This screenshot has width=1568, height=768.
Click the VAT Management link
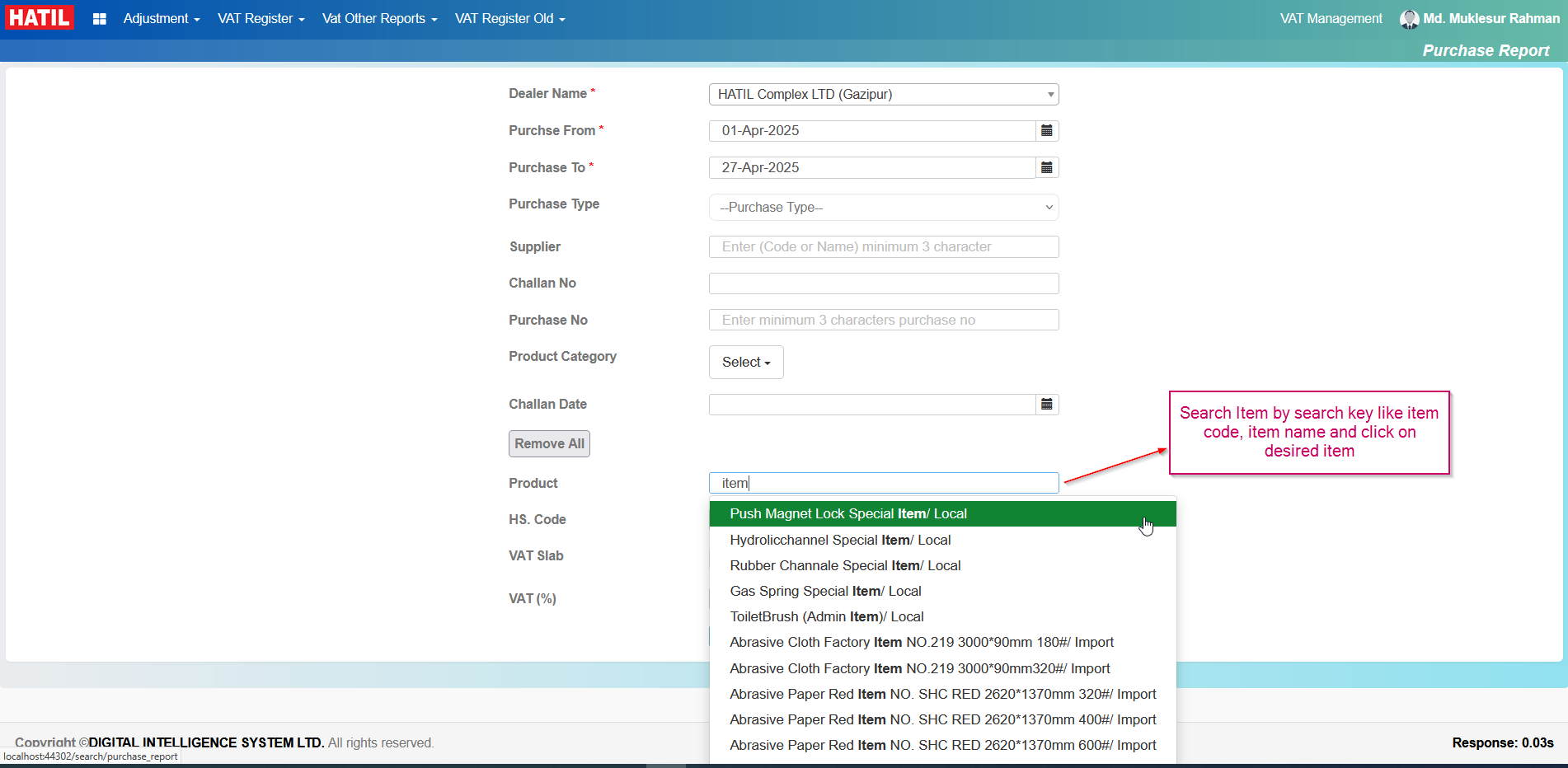click(1331, 19)
